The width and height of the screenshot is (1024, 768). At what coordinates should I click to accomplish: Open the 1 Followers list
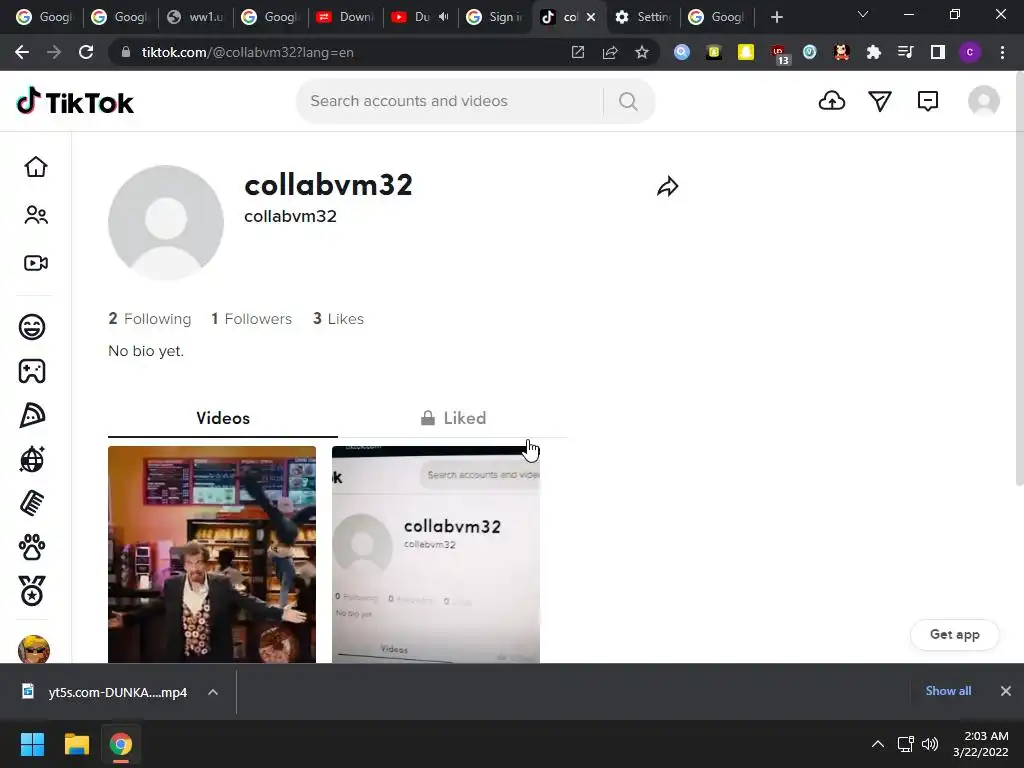pyautogui.click(x=251, y=319)
